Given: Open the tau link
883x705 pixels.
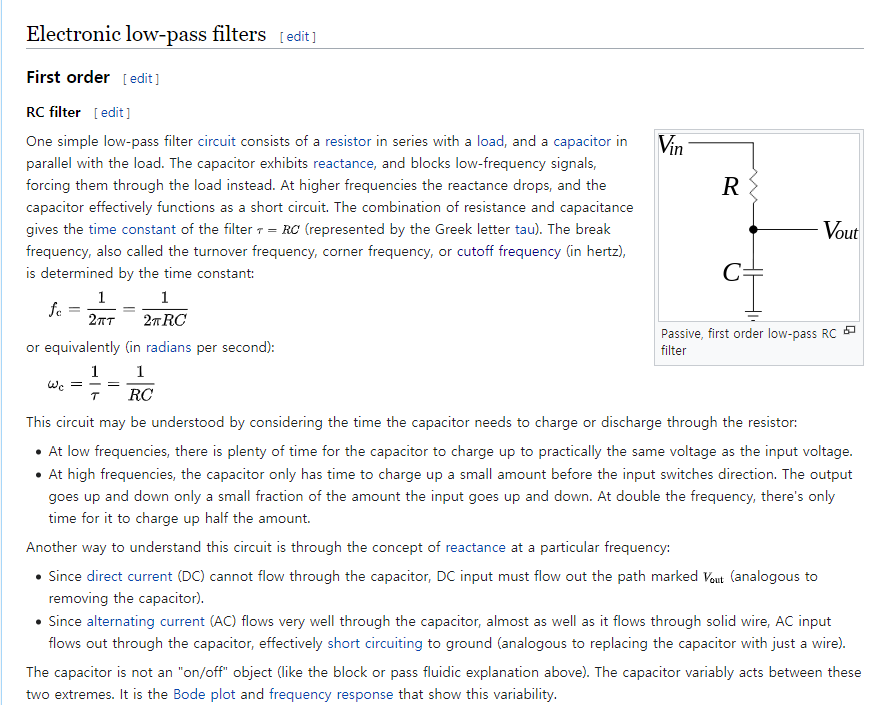Looking at the screenshot, I should pyautogui.click(x=524, y=229).
